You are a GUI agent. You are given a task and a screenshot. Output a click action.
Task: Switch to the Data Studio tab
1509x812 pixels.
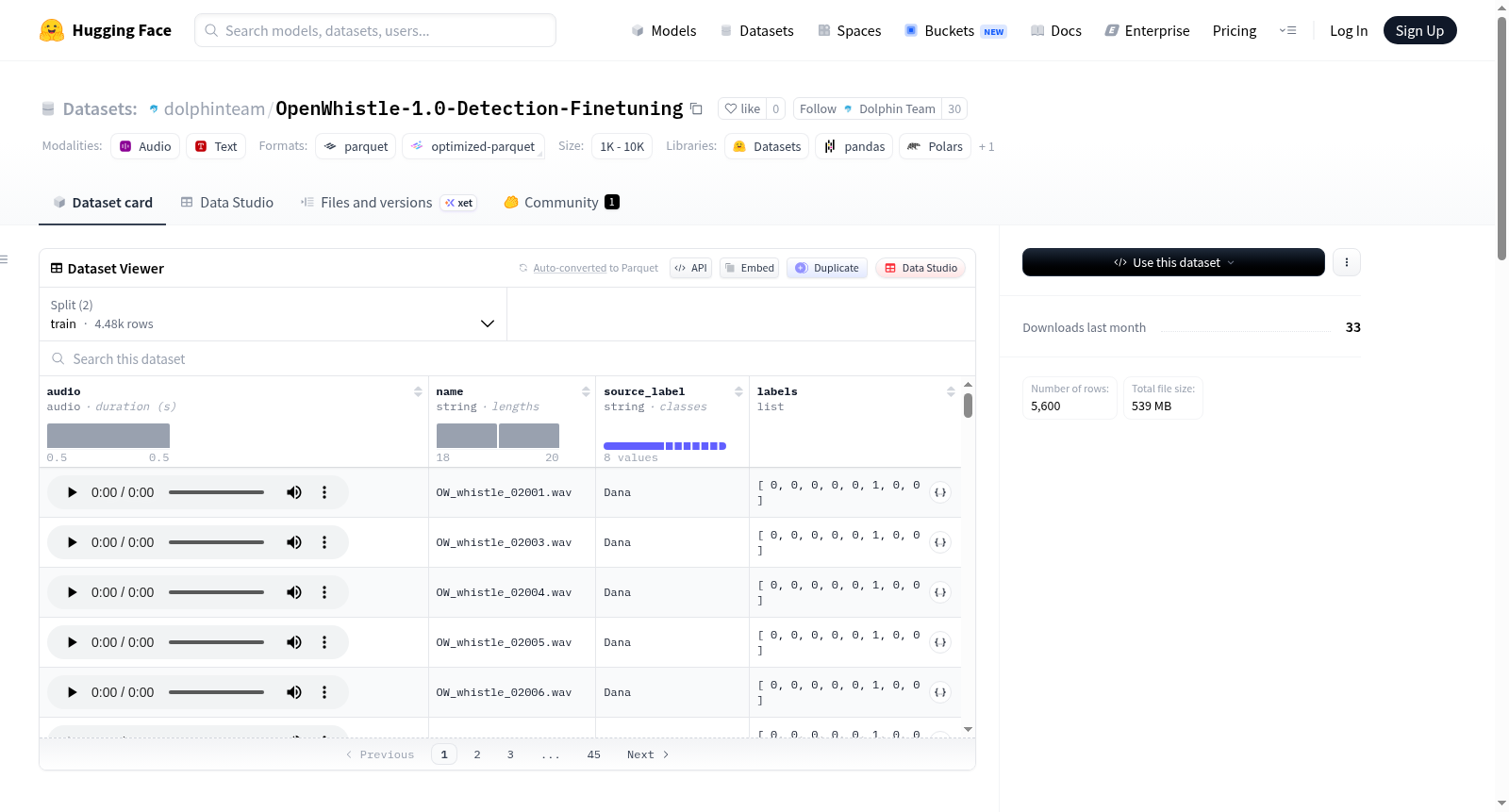point(227,202)
